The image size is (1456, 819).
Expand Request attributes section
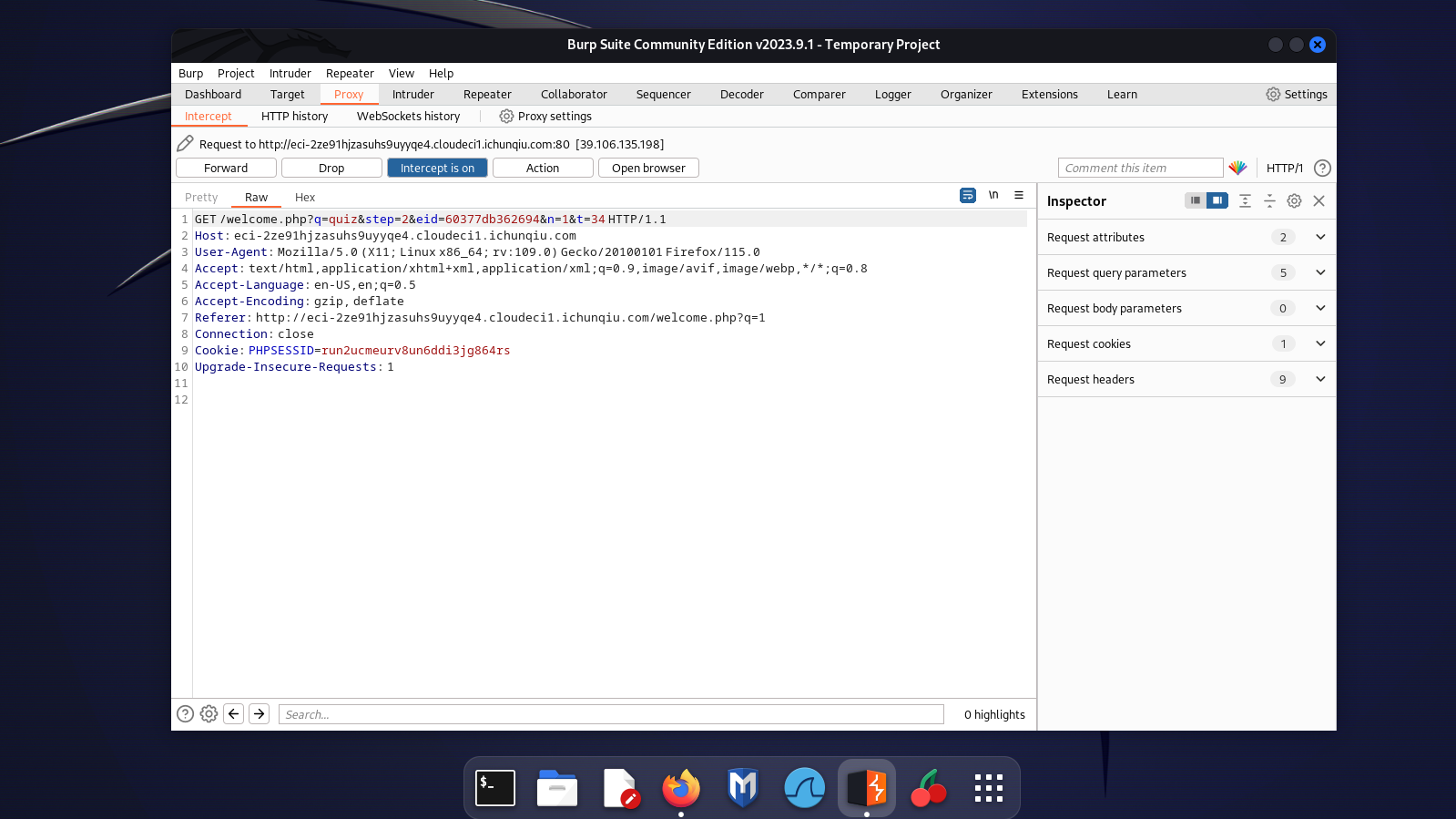pos(1319,237)
